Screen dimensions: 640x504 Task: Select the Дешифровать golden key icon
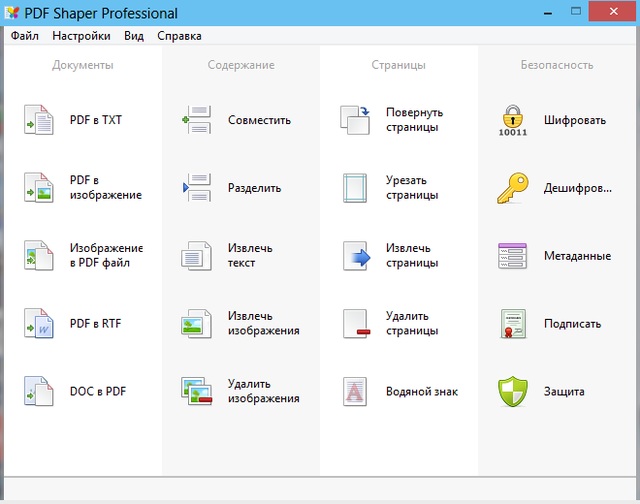(513, 188)
